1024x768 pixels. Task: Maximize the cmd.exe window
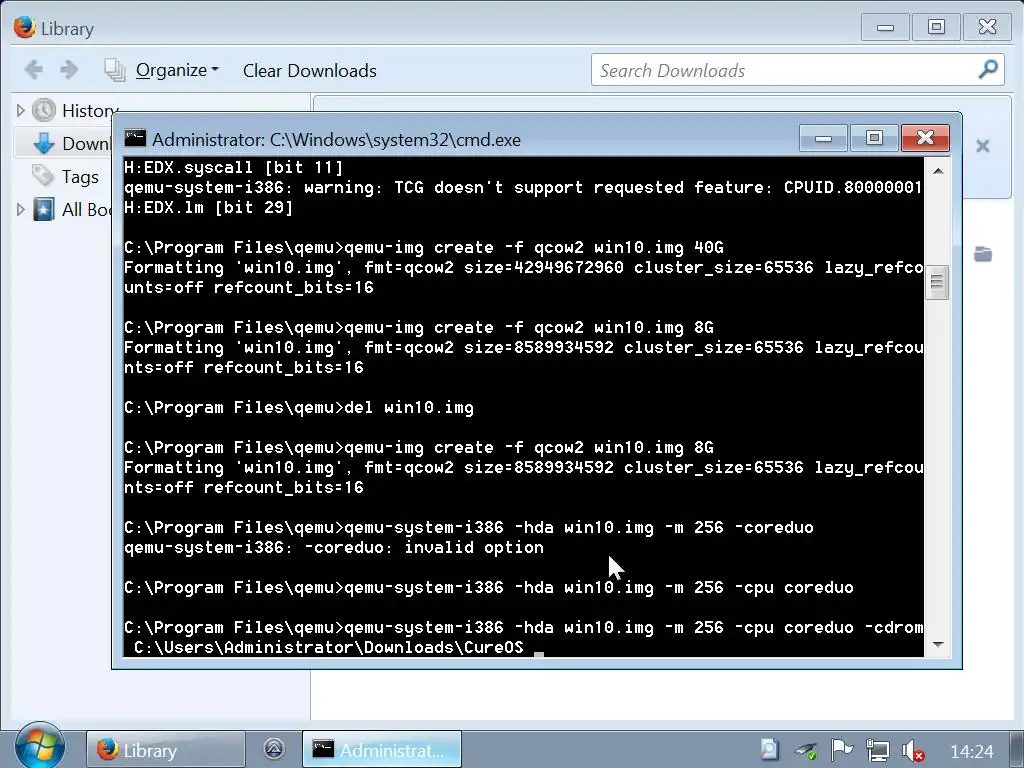click(874, 138)
